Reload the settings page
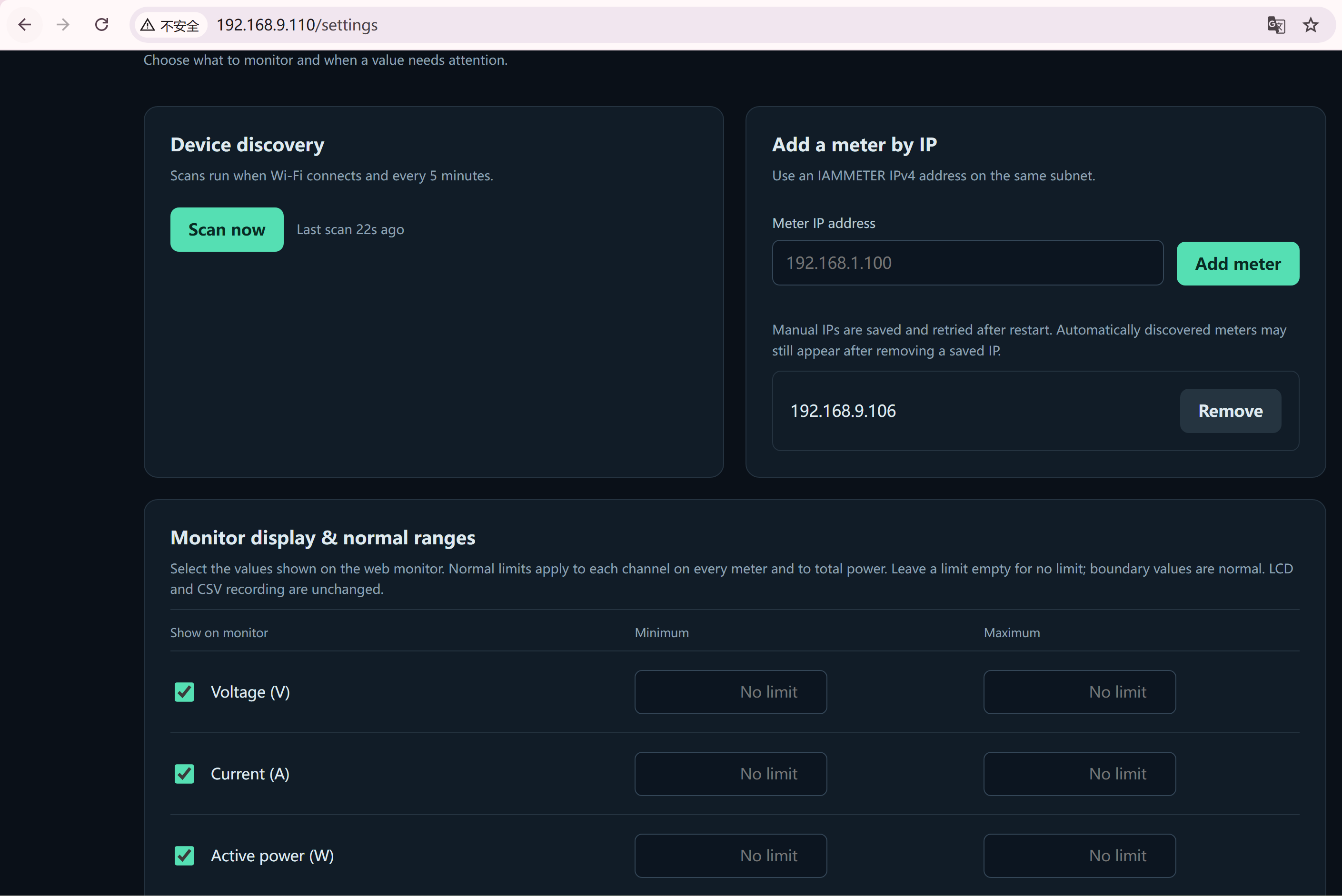This screenshot has height=896, width=1342. click(102, 25)
